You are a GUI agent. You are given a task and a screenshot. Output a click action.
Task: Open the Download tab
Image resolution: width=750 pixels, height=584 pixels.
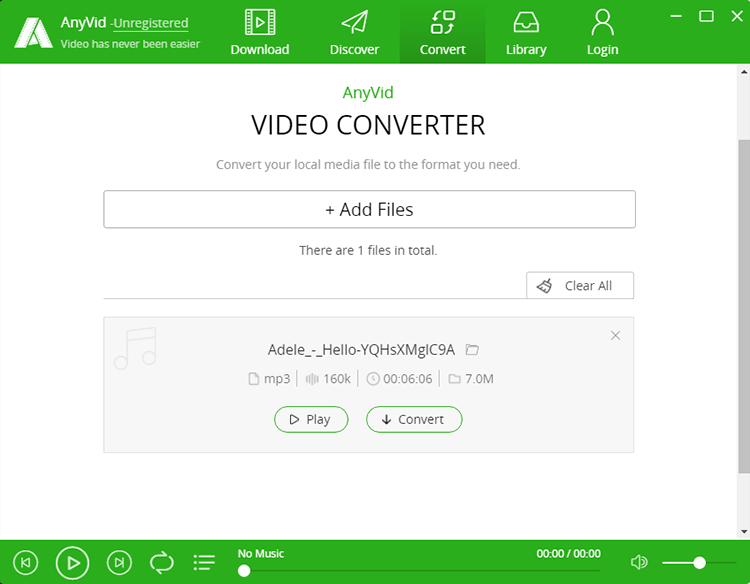[260, 32]
